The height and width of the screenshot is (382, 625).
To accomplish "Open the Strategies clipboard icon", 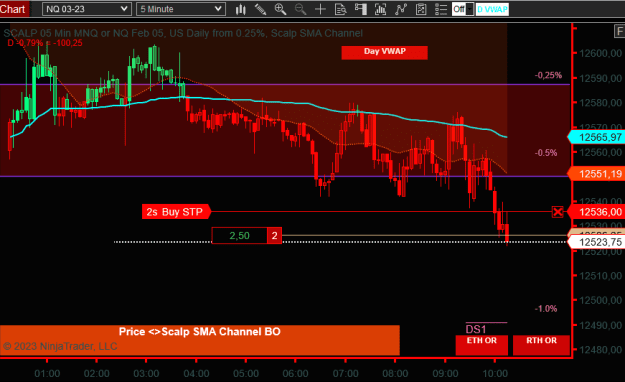I will click(x=421, y=9).
